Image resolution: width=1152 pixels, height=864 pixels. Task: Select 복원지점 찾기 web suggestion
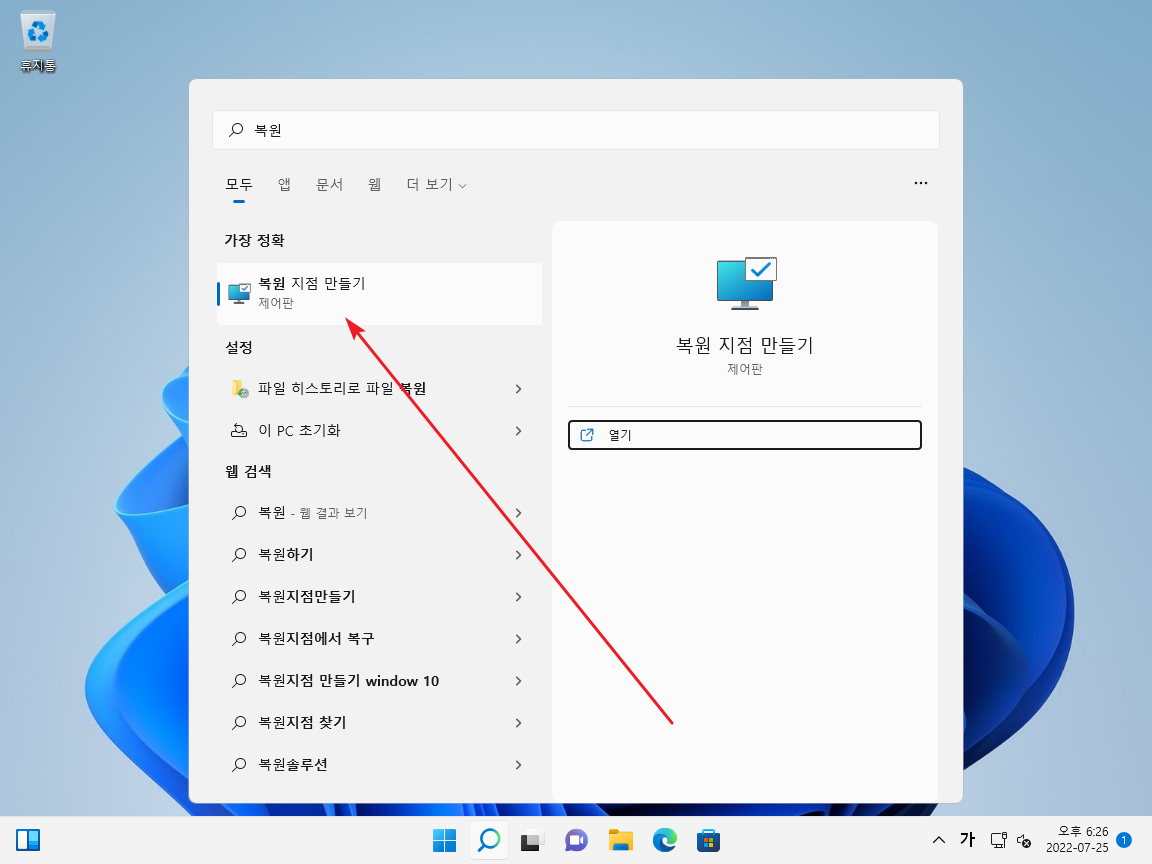379,723
